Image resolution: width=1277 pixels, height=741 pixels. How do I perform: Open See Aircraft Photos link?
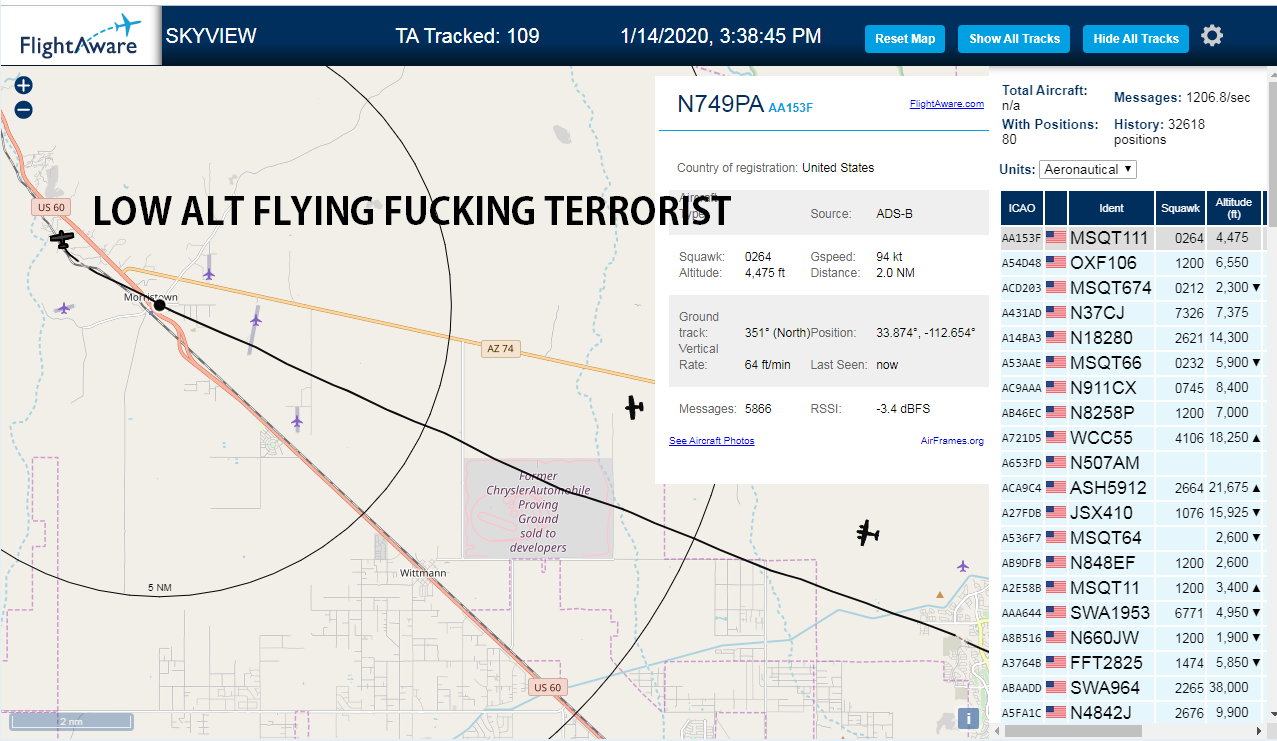click(x=712, y=441)
